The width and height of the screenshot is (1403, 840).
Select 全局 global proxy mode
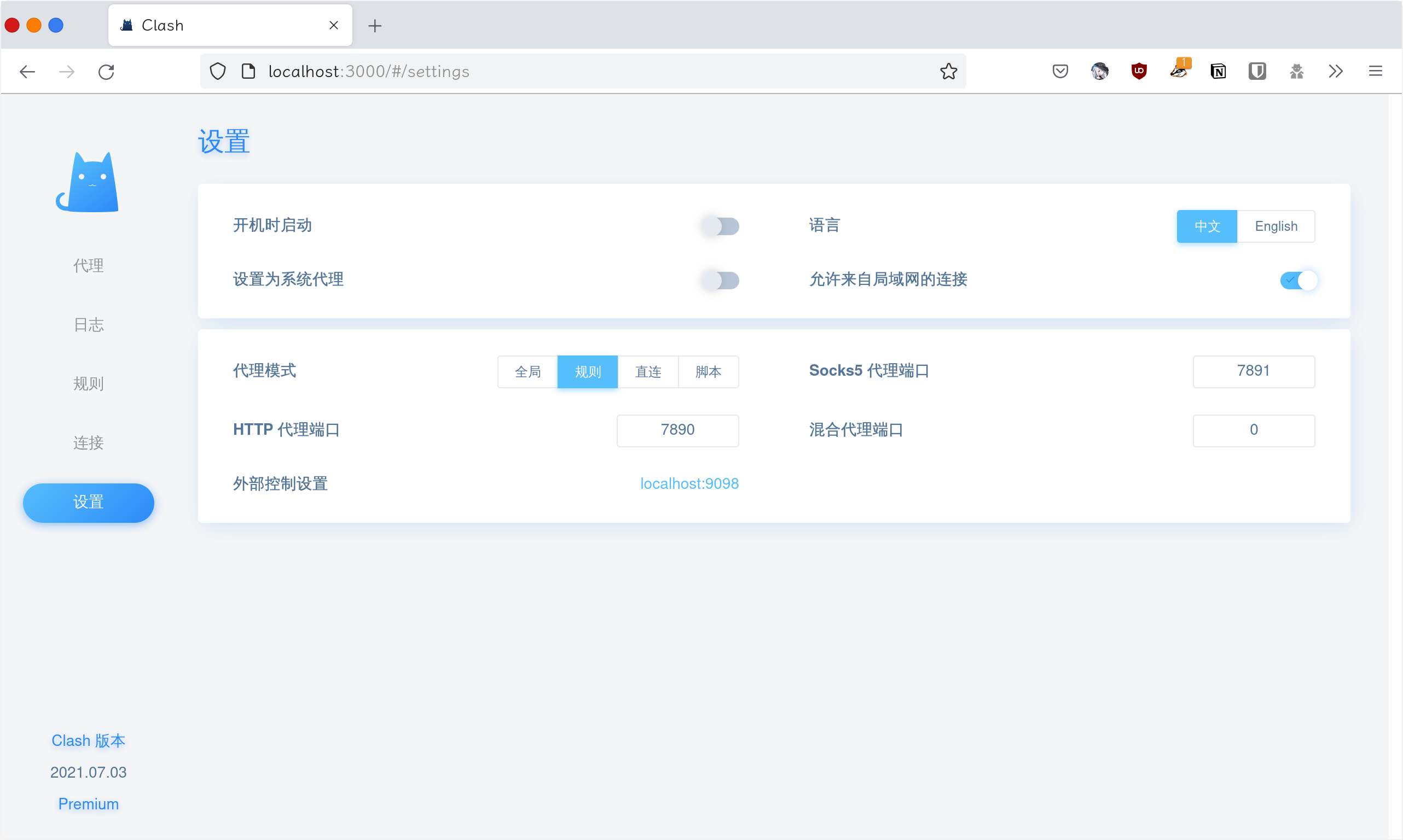pyautogui.click(x=527, y=372)
